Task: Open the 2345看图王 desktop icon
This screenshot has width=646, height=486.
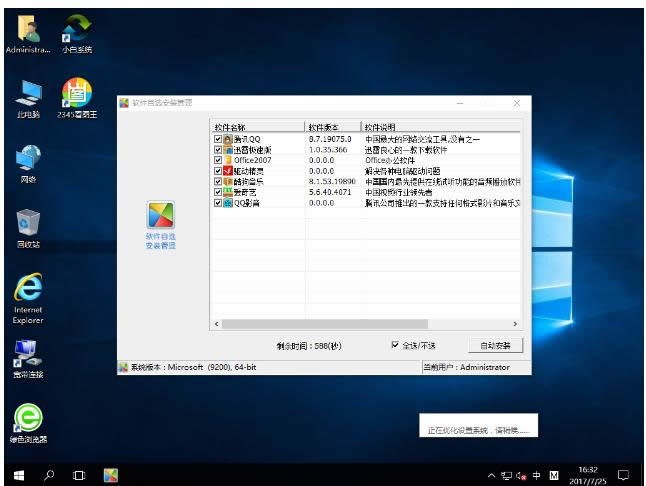Action: tap(77, 93)
